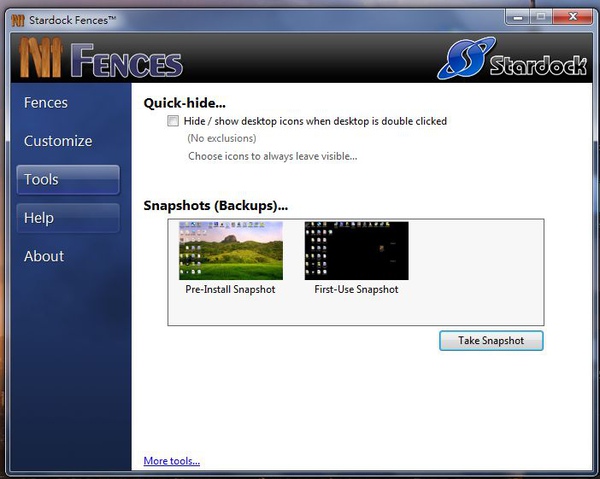The image size is (600, 479).
Task: Click the Take Snapshot button
Action: pyautogui.click(x=491, y=341)
